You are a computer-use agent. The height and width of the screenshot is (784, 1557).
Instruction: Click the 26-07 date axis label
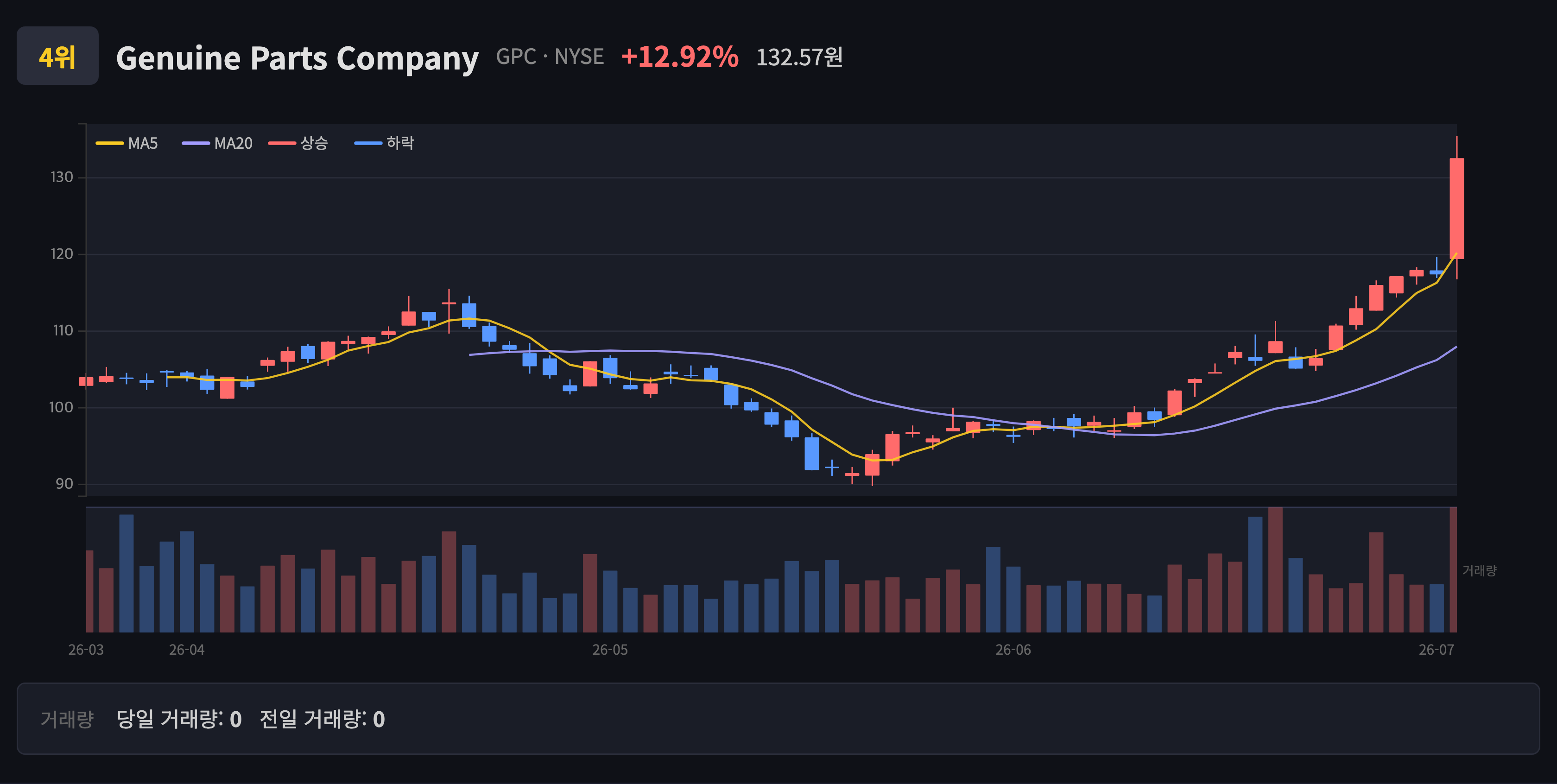coord(1437,650)
